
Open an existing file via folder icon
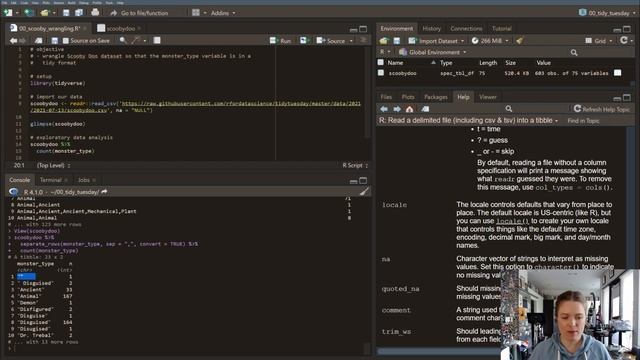[44, 13]
